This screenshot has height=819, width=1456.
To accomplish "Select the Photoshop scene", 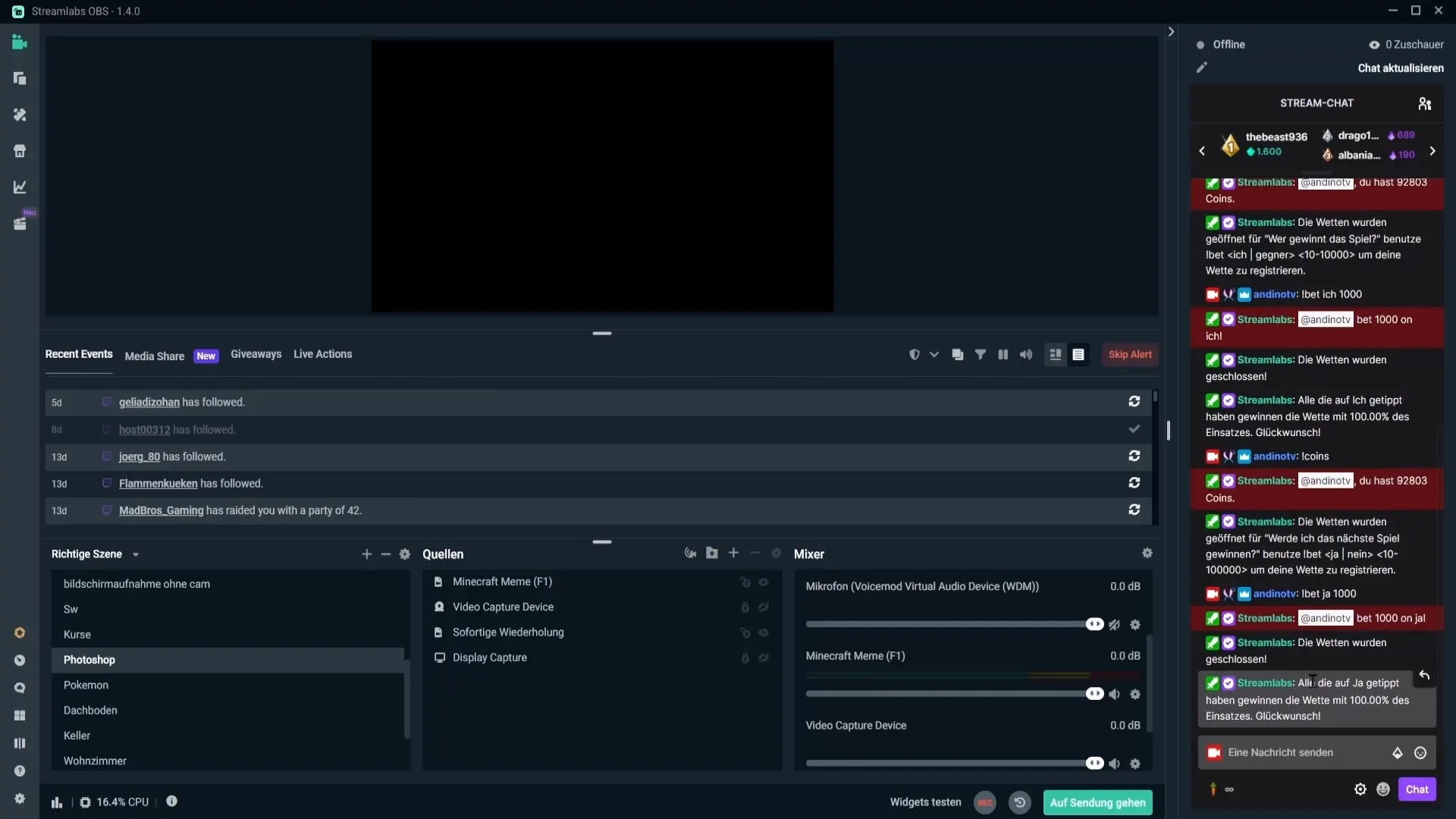I will click(227, 660).
